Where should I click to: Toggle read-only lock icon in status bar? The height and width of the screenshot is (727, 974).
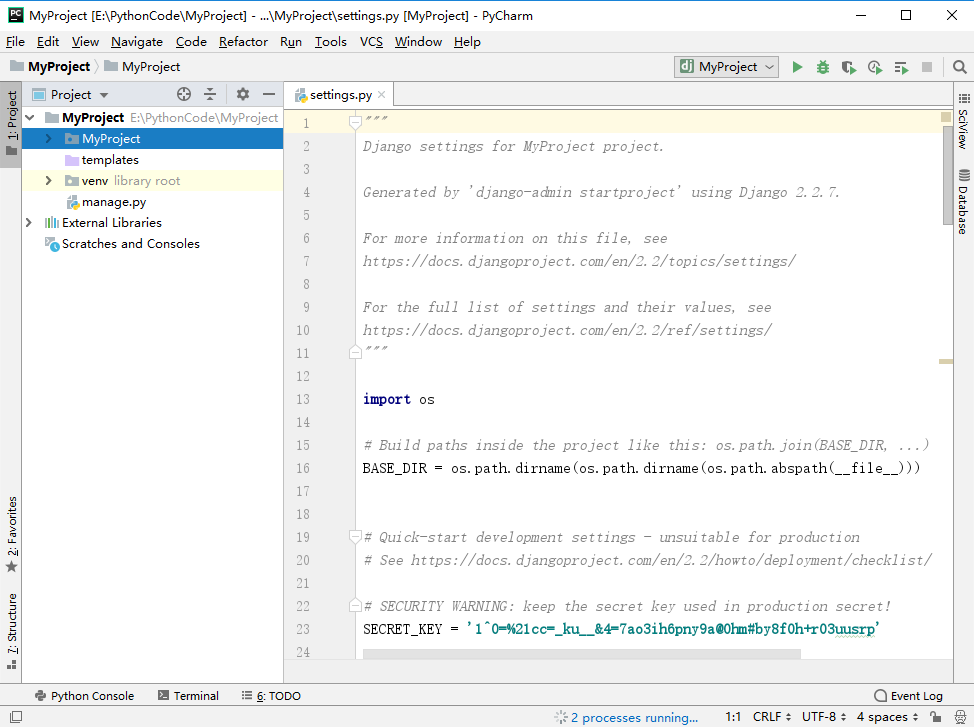pos(935,717)
